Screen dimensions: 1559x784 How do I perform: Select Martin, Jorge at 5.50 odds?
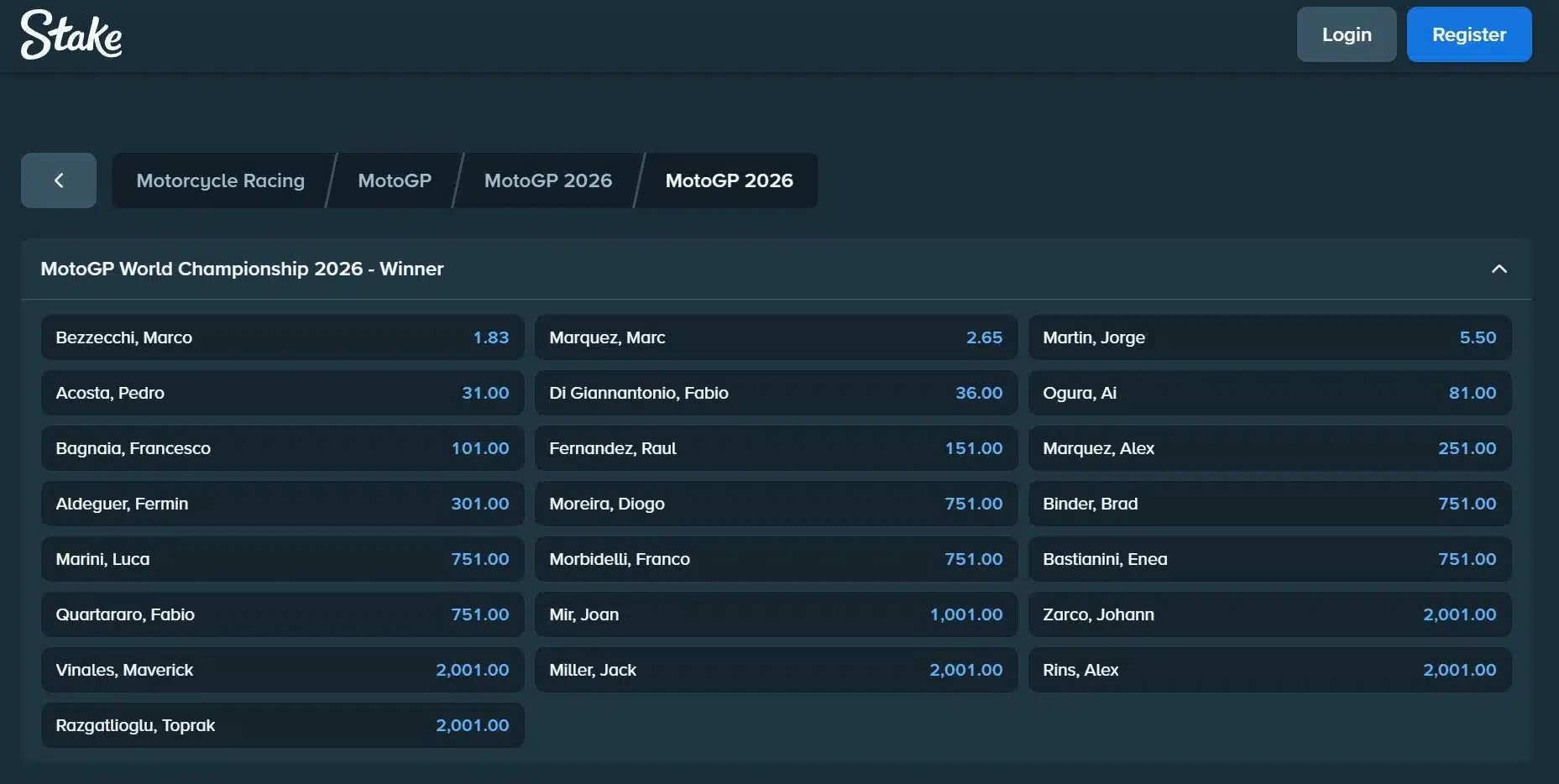[x=1270, y=337]
